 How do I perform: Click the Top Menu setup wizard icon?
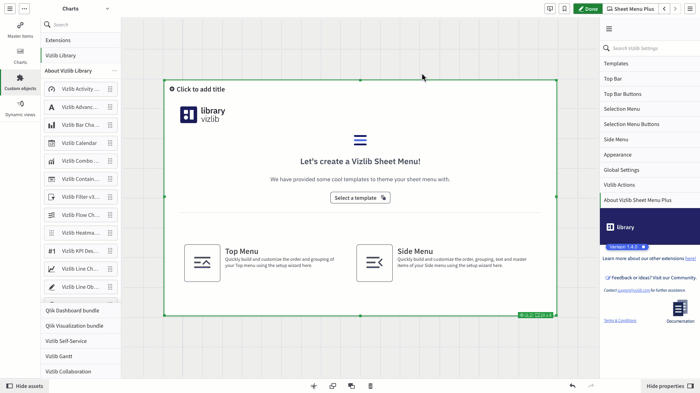[x=202, y=263]
